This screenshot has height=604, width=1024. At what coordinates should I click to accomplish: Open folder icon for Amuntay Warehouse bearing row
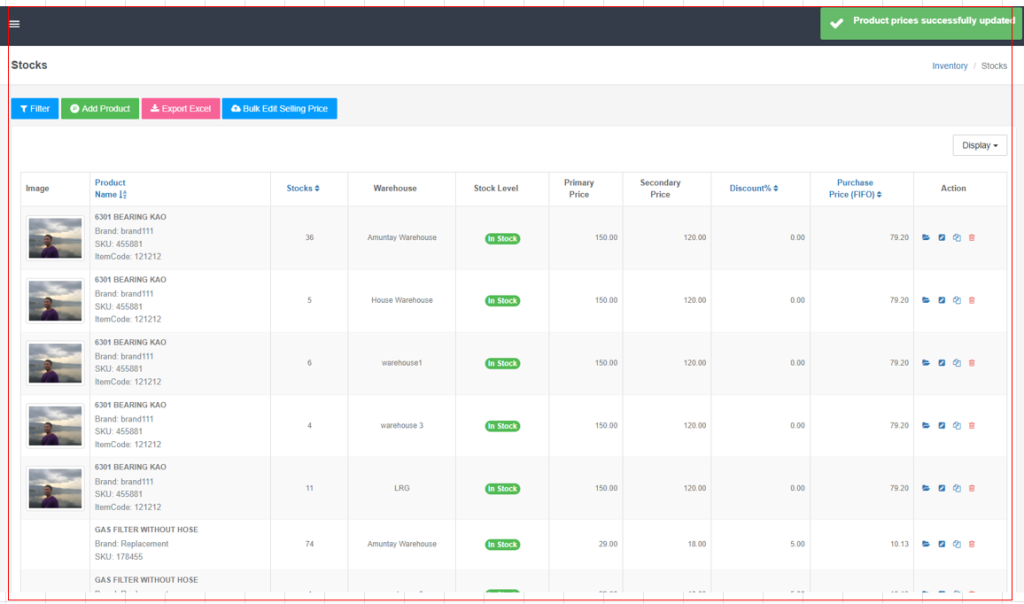(926, 238)
